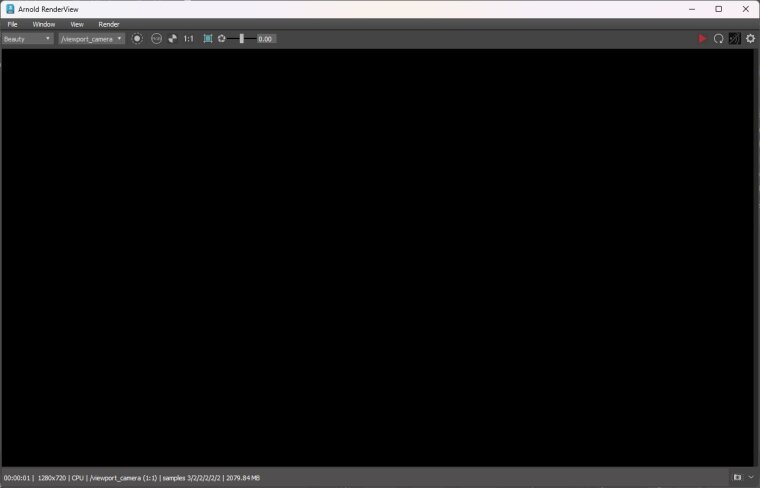Open the Render menu
The width and height of the screenshot is (760, 488).
coord(109,24)
